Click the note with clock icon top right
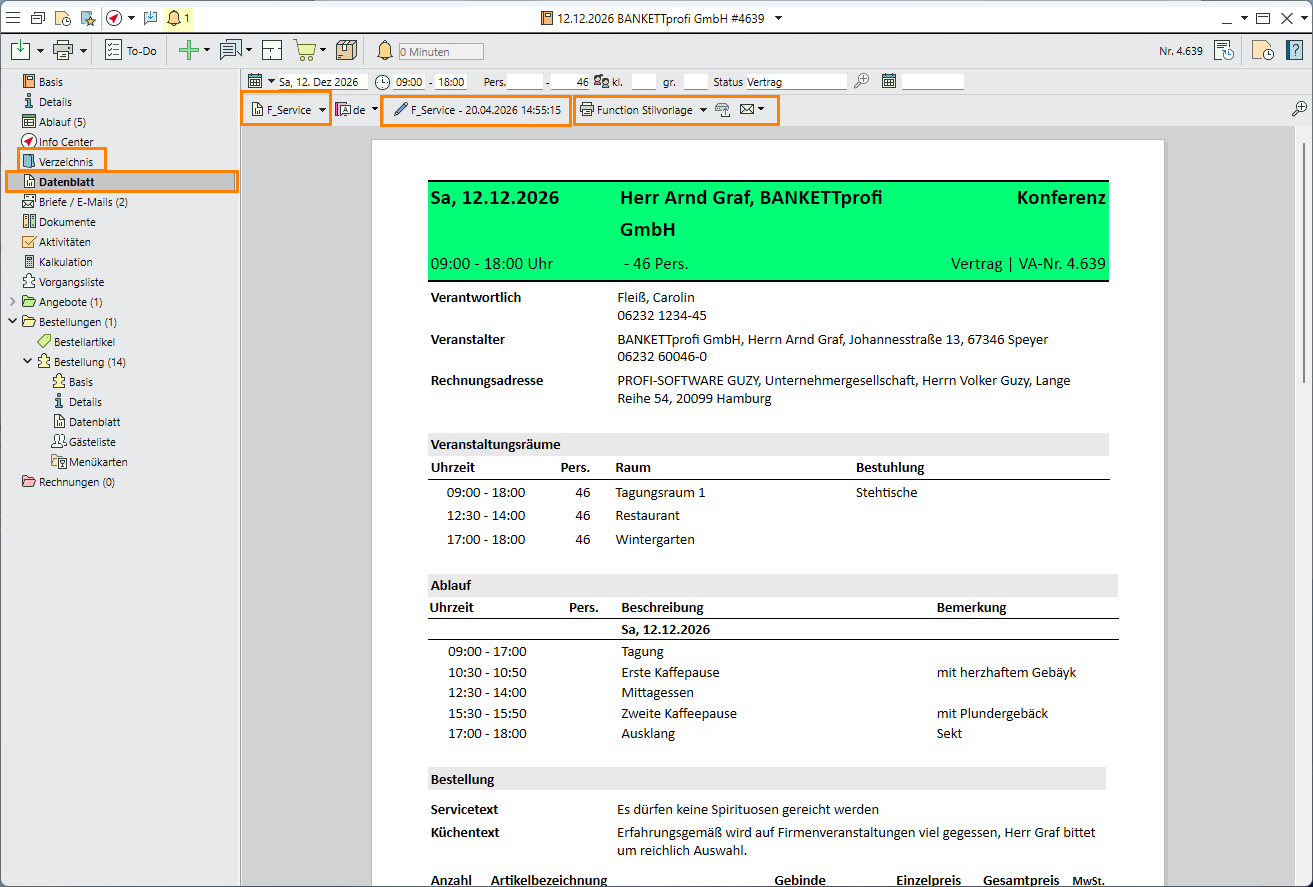 (x=1263, y=50)
